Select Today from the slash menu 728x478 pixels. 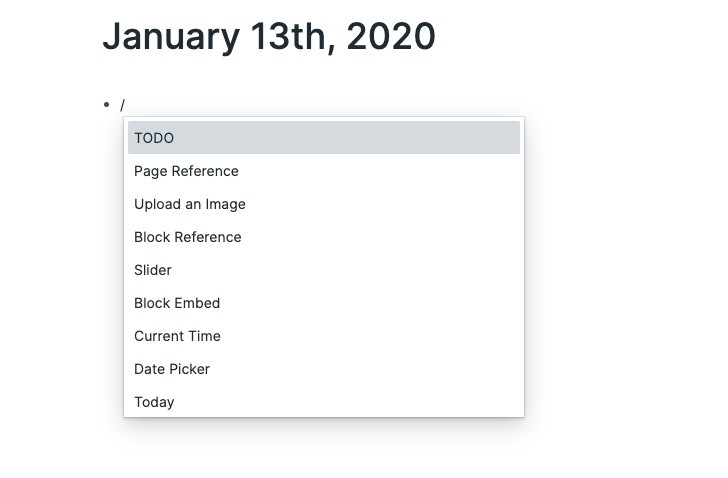[154, 402]
